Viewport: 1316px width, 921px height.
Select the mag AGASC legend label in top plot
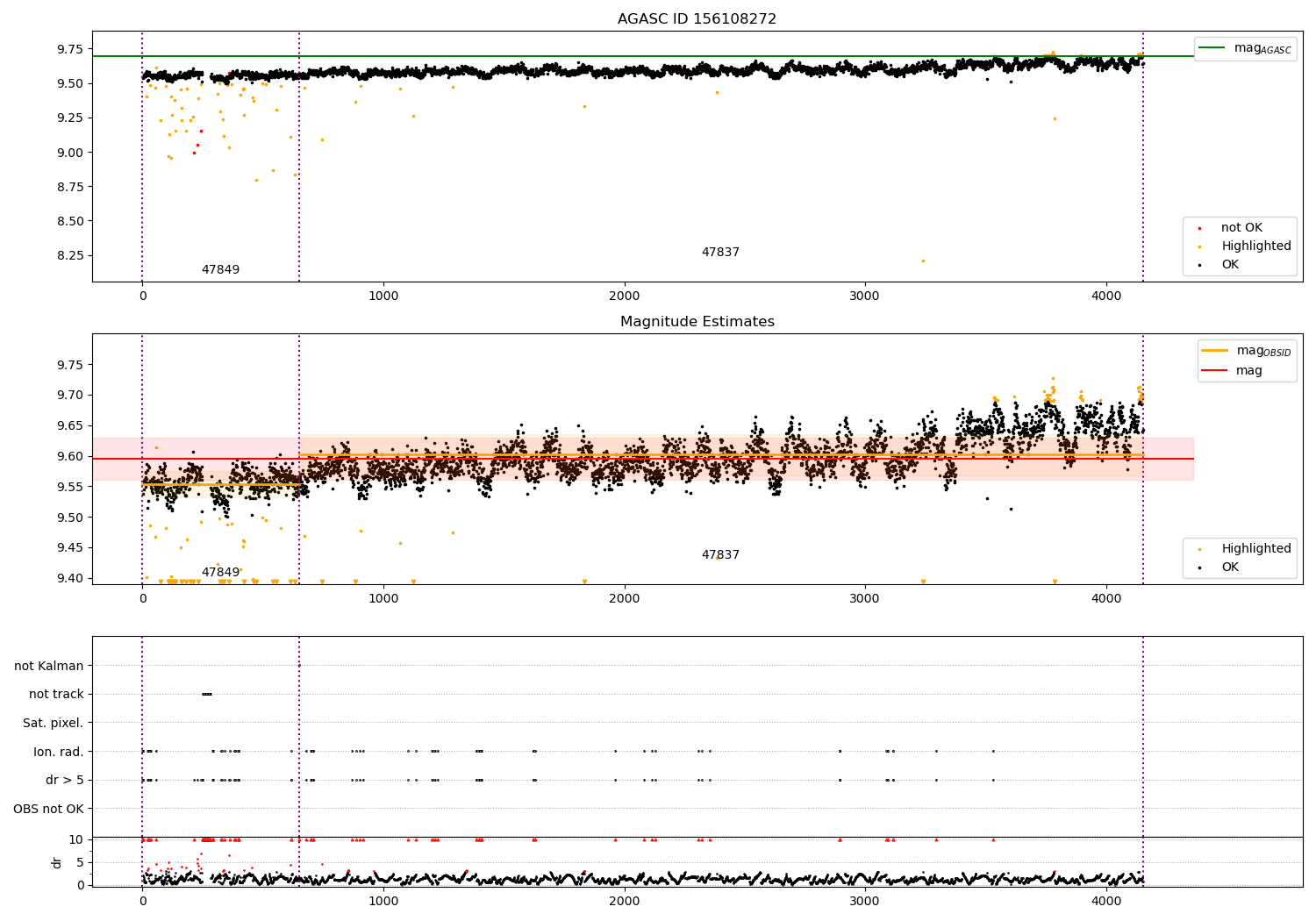1262,48
